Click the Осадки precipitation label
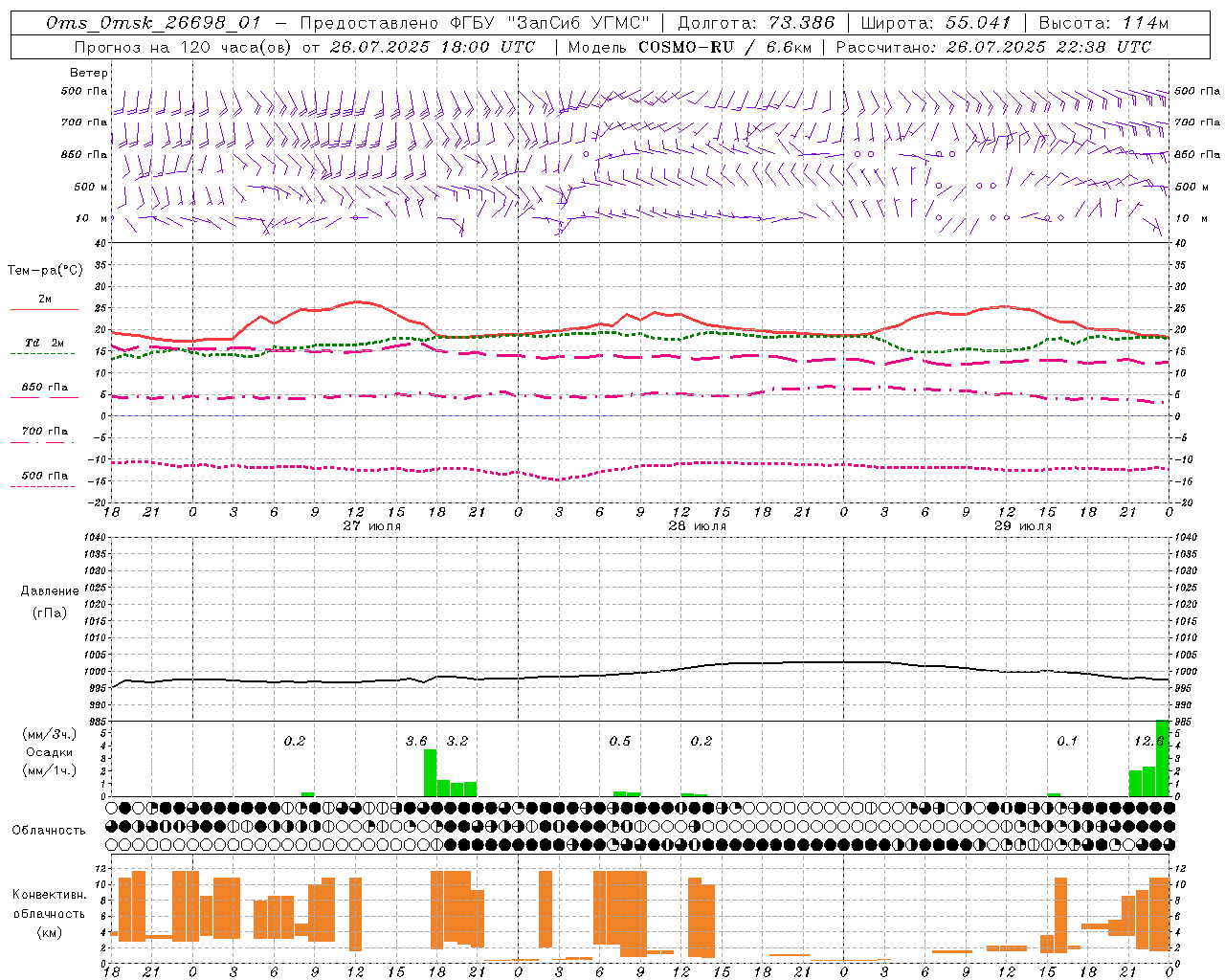1225x980 pixels. pyautogui.click(x=49, y=752)
